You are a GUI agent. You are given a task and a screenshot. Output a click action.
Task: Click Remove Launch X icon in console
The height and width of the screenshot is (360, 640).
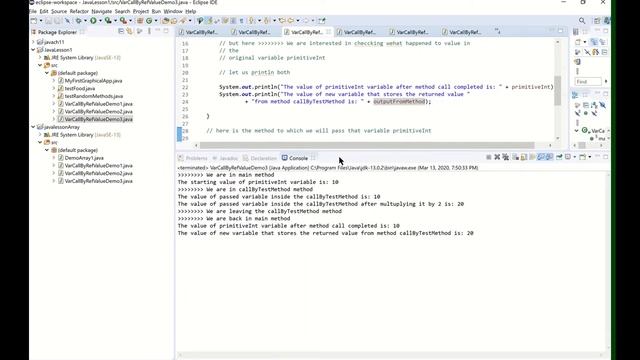497,157
